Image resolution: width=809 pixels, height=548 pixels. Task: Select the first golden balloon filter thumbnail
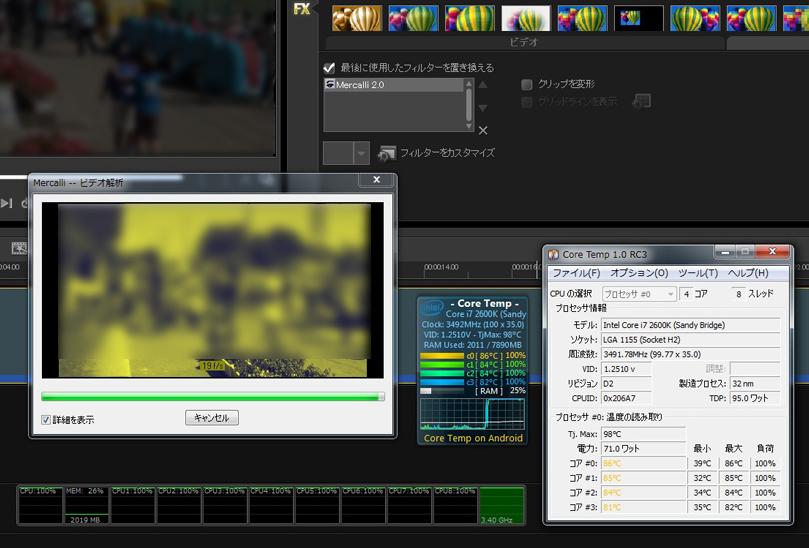(x=357, y=18)
